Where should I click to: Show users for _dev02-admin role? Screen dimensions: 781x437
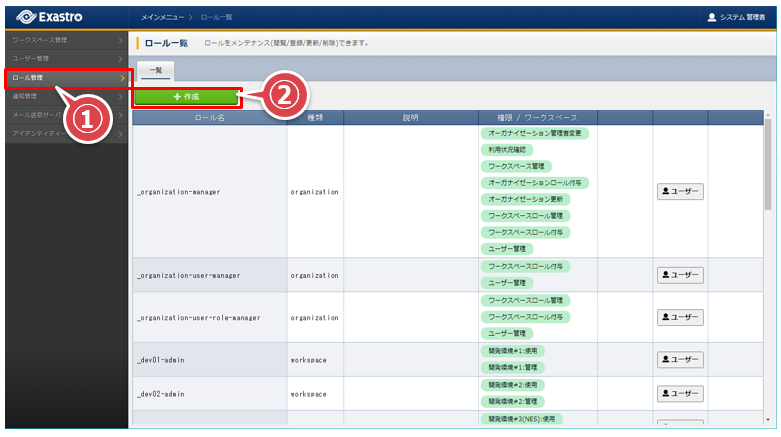680,394
